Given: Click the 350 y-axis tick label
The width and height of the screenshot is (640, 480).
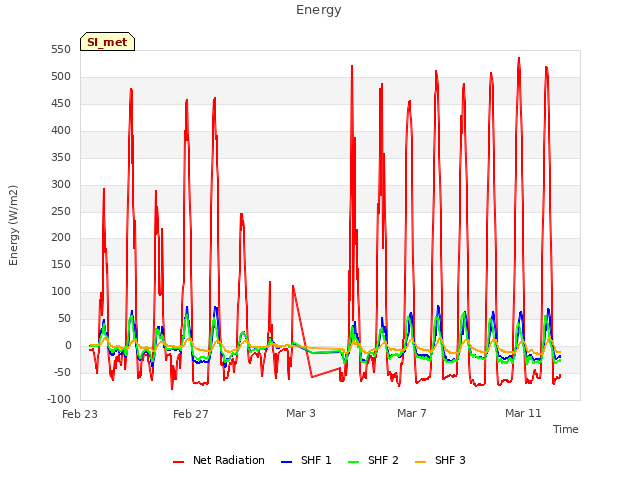Looking at the screenshot, I should pos(61,158).
